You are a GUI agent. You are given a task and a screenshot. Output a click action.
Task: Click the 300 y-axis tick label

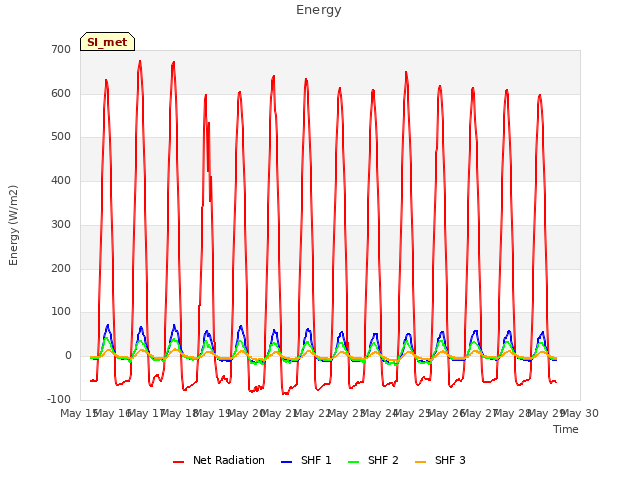pos(61,224)
